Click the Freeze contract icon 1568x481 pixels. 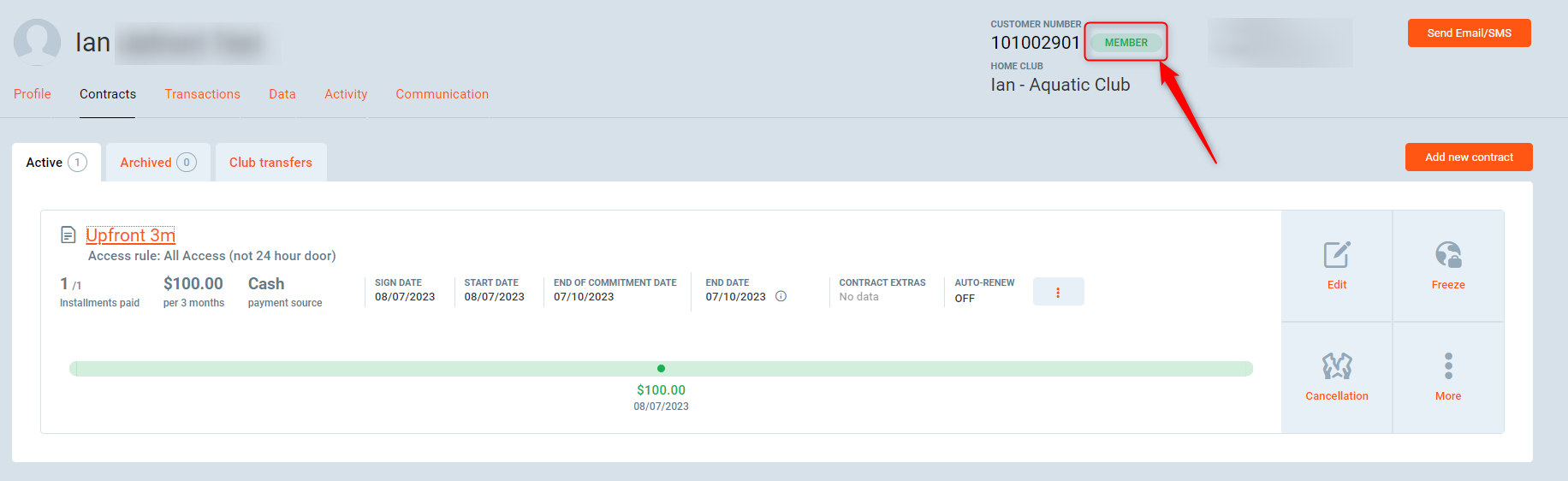(x=1447, y=255)
